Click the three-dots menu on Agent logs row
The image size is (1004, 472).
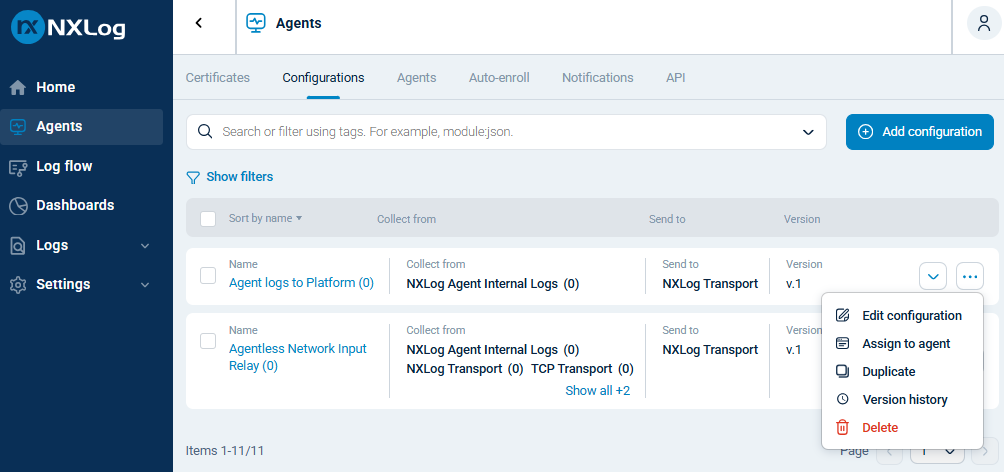coord(970,276)
